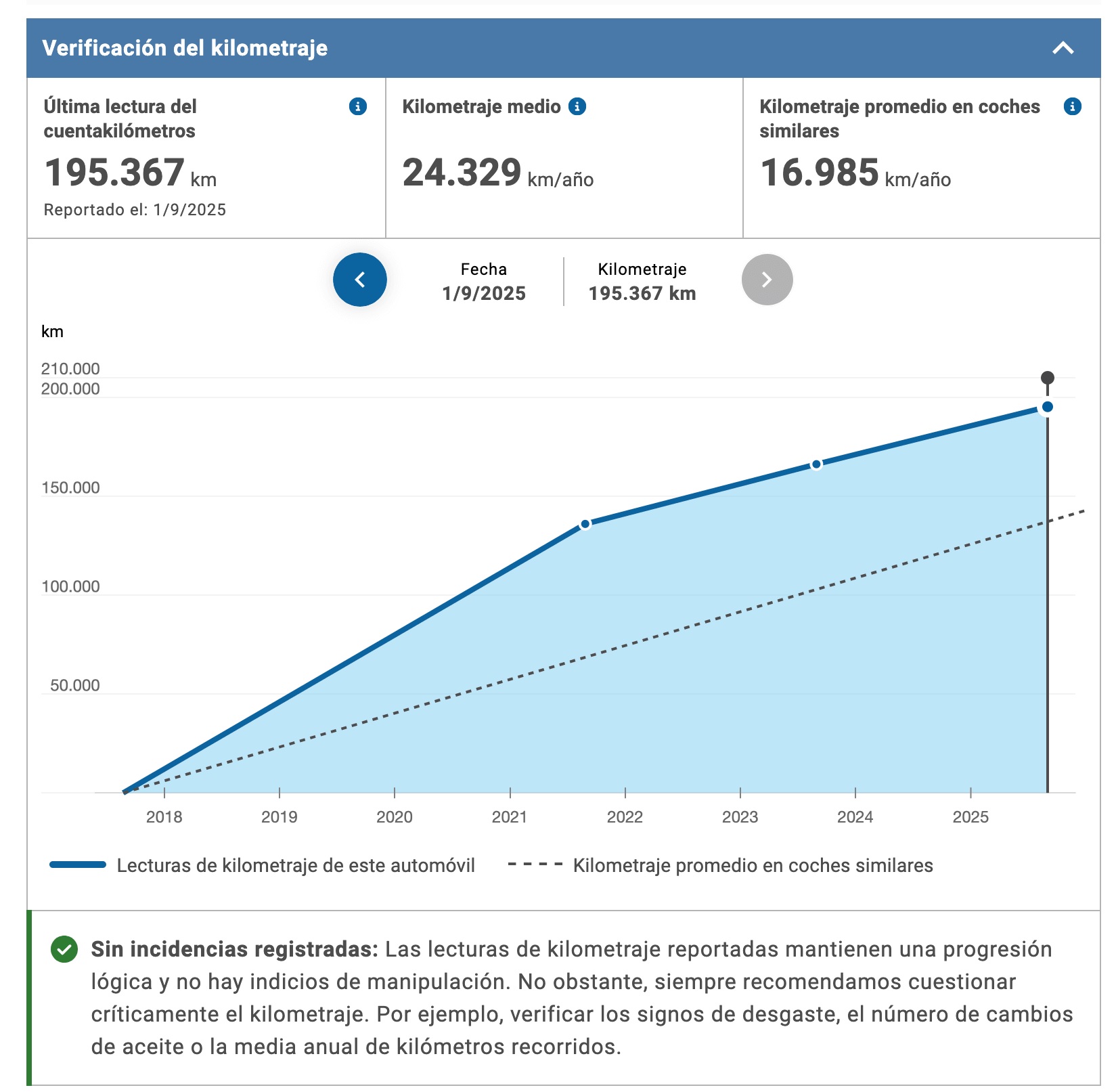Viewport: 1116px width, 1092px height.
Task: Open info icon for Última lectura del cuentakilómetros
Action: coord(358,106)
